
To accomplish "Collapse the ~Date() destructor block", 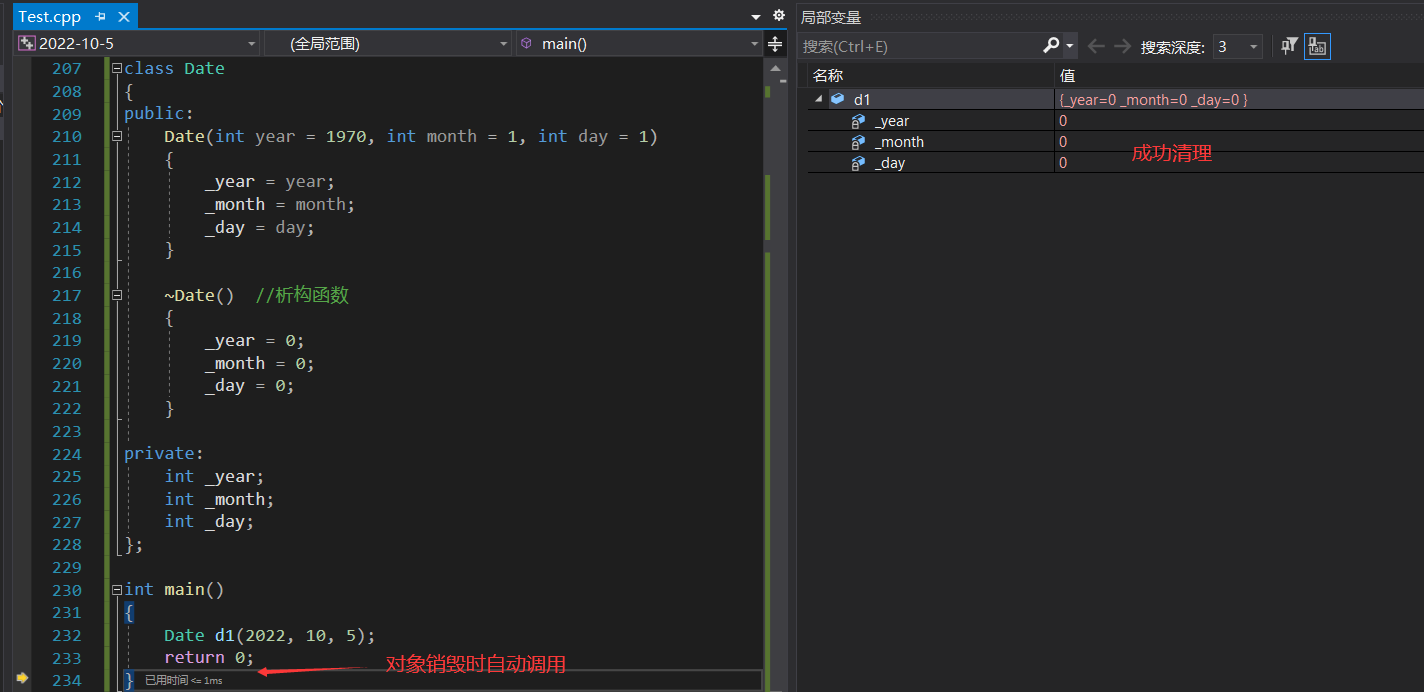I will coord(117,295).
